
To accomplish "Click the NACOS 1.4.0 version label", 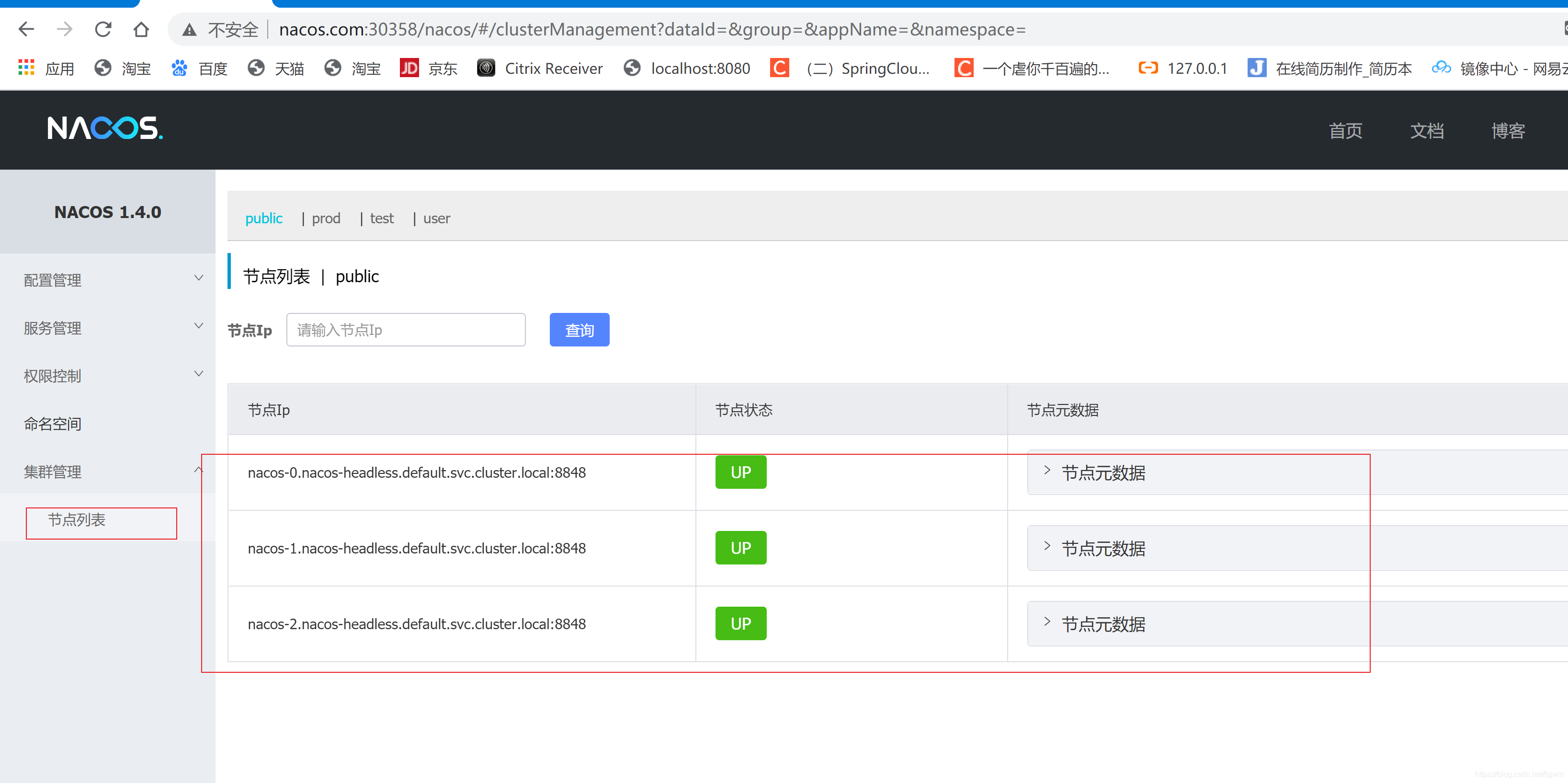I will click(x=108, y=212).
